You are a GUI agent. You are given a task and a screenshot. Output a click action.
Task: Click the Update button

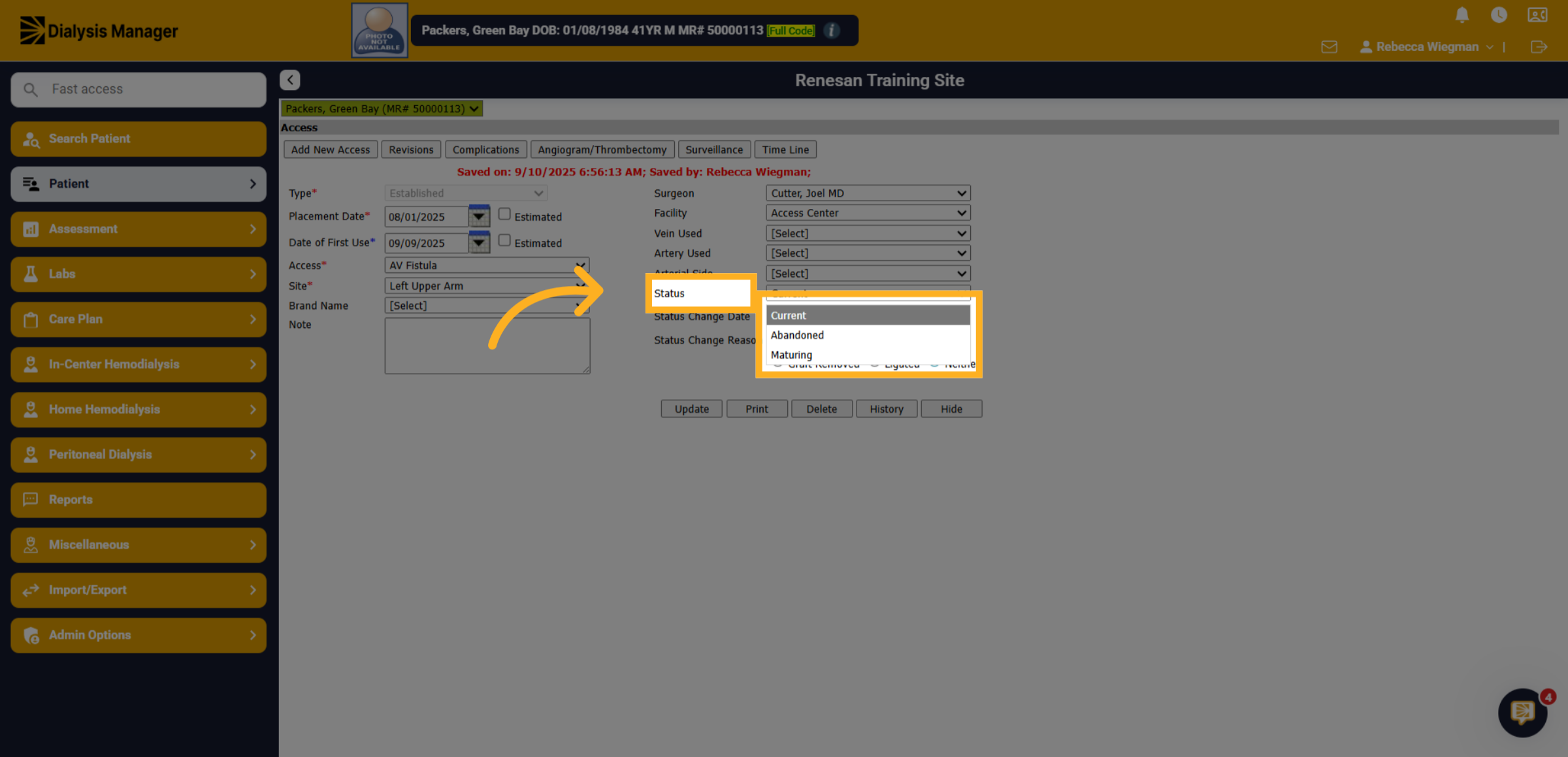pyautogui.click(x=691, y=409)
